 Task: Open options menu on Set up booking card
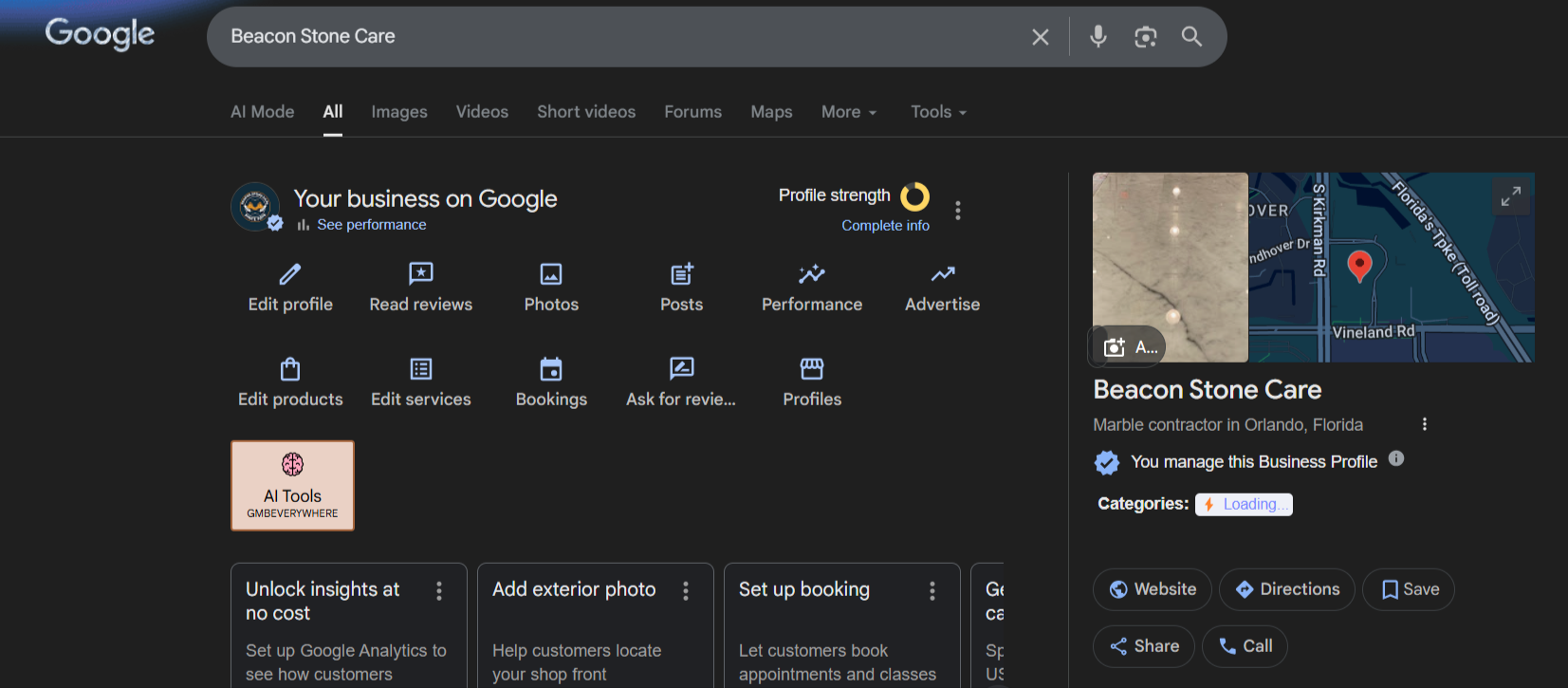(x=932, y=591)
